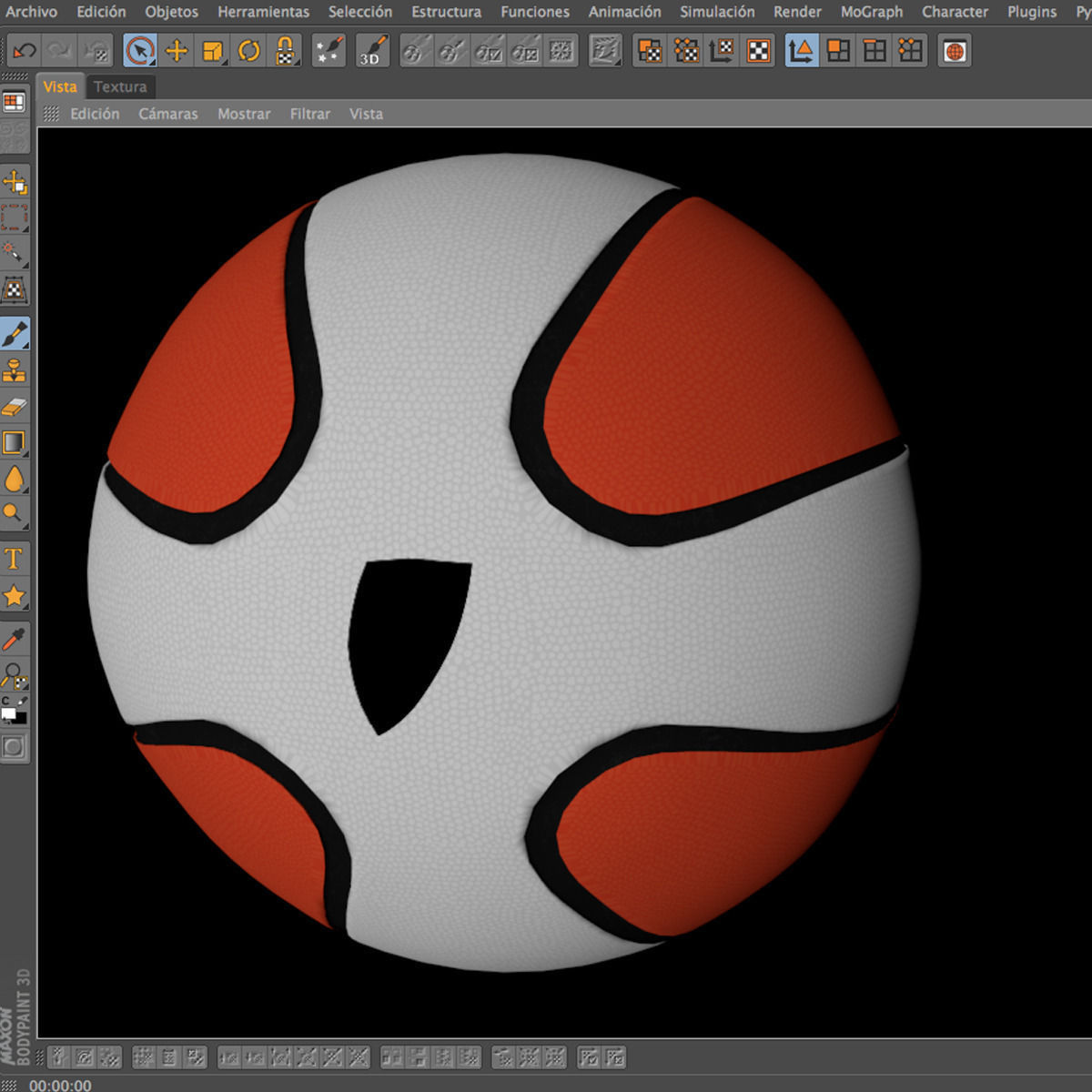Switch to the Vista tab
The width and height of the screenshot is (1092, 1092).
pos(60,86)
